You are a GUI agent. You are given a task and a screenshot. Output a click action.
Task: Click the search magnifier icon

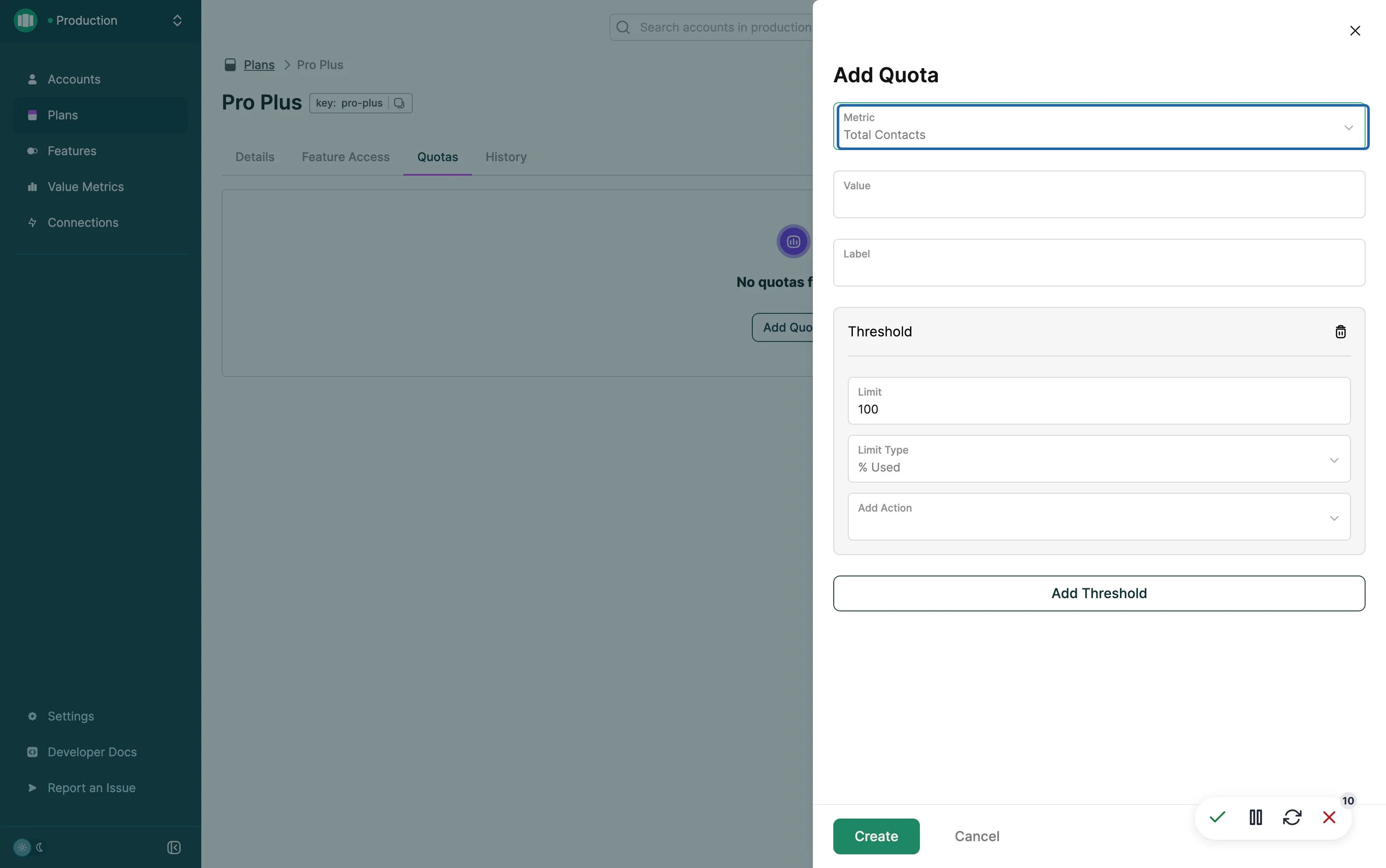623,28
